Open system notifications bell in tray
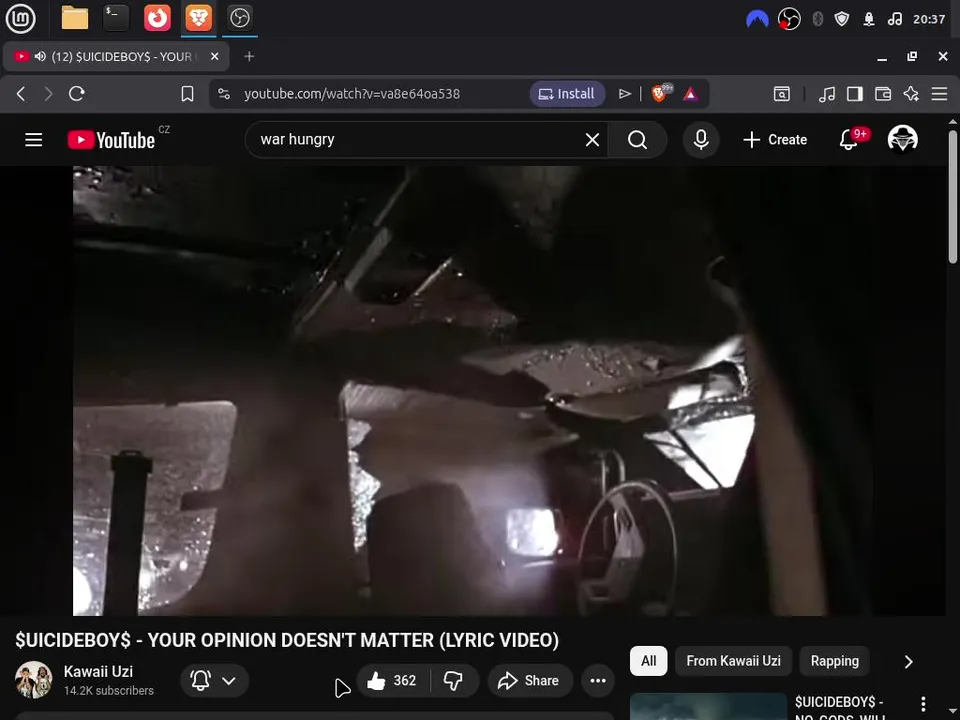This screenshot has width=960, height=720. (x=869, y=20)
